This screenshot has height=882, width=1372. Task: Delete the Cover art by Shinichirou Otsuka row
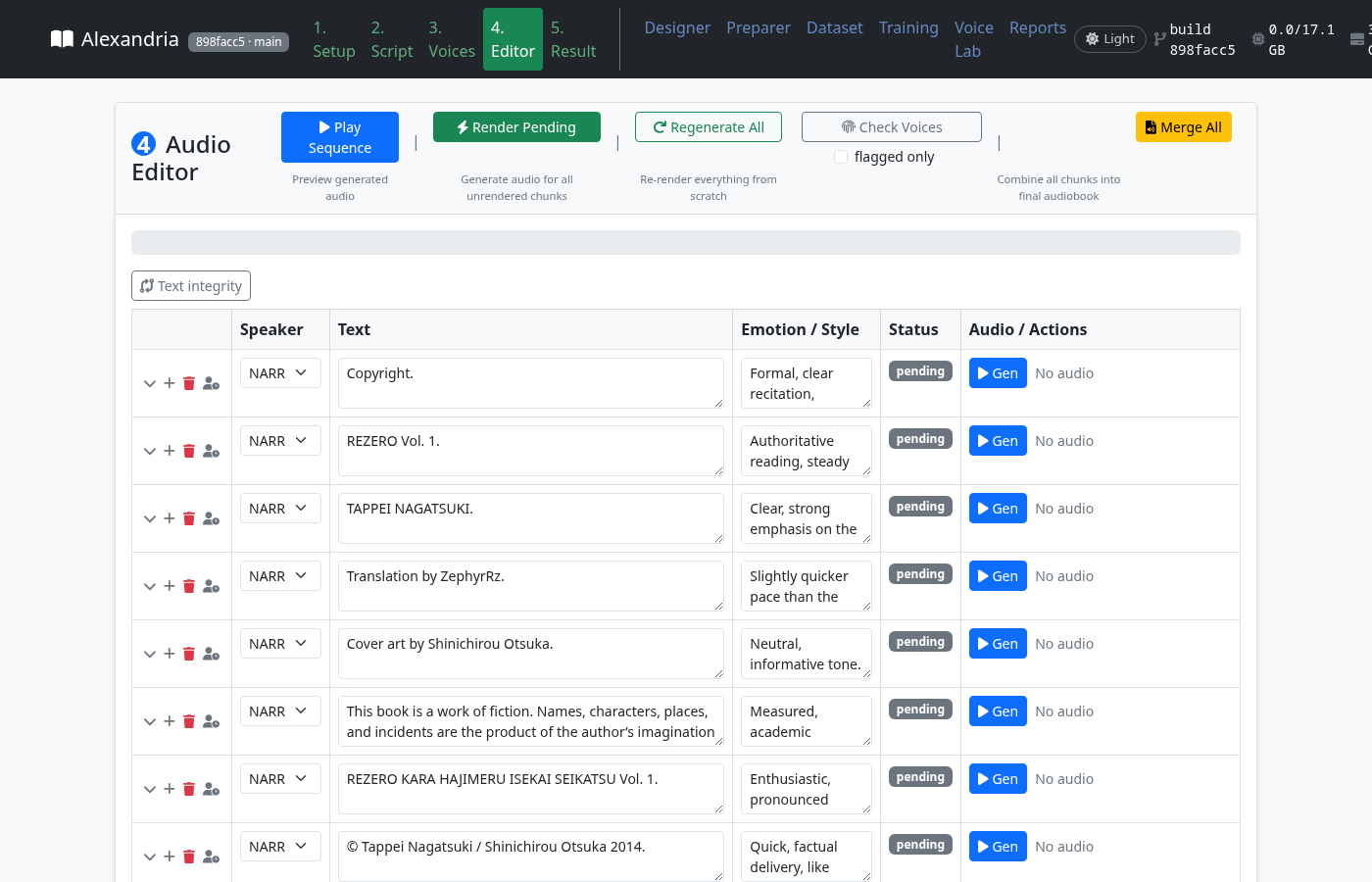point(189,654)
